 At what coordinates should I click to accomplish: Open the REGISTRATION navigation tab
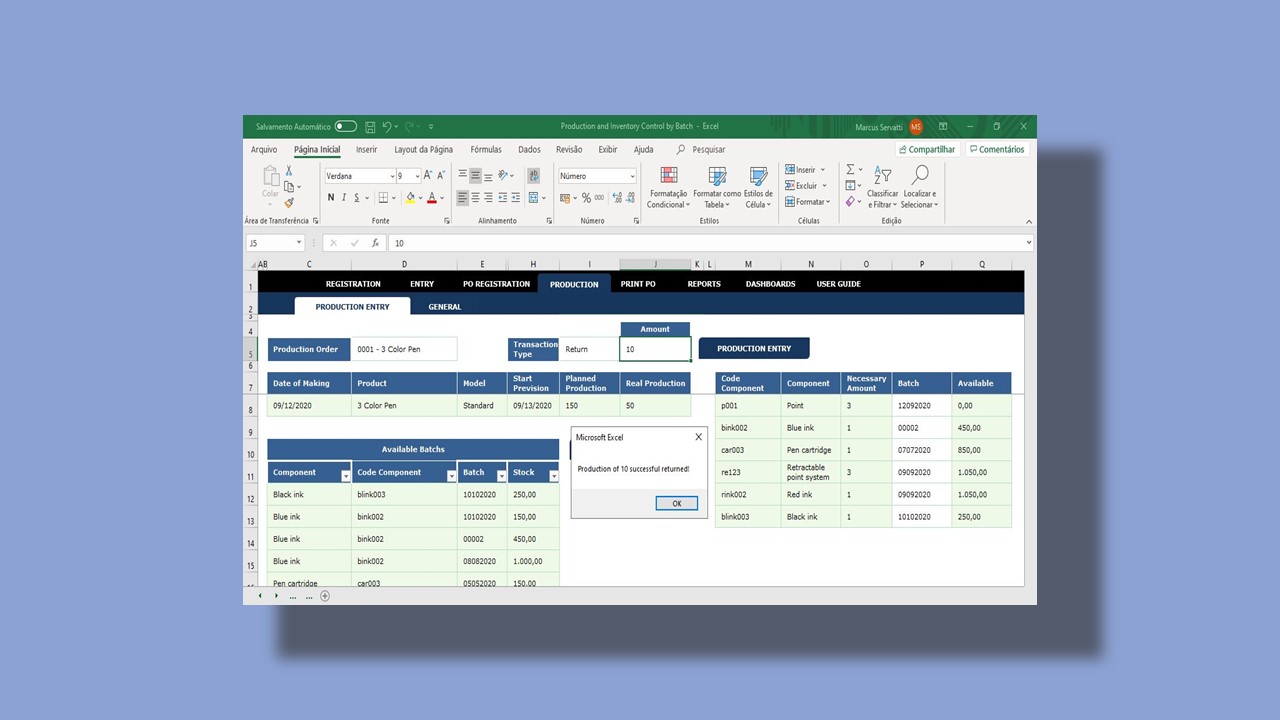tap(353, 284)
